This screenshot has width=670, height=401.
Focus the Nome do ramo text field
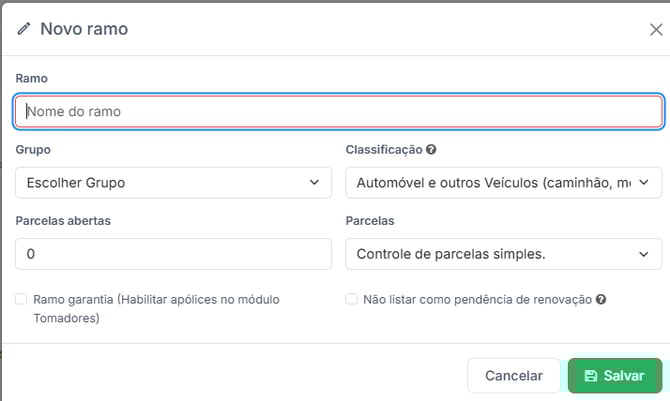pyautogui.click(x=338, y=112)
